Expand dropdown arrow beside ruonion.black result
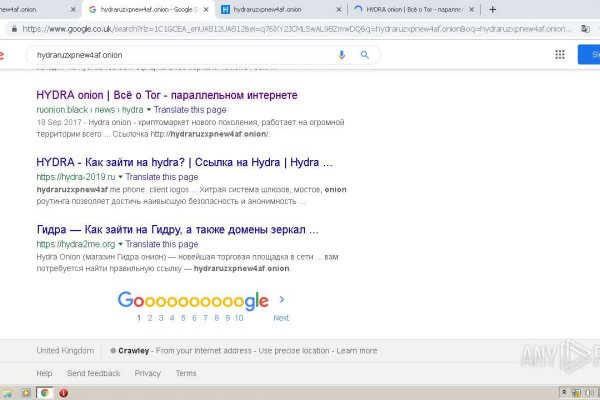The height and width of the screenshot is (400, 600). pyautogui.click(x=149, y=108)
